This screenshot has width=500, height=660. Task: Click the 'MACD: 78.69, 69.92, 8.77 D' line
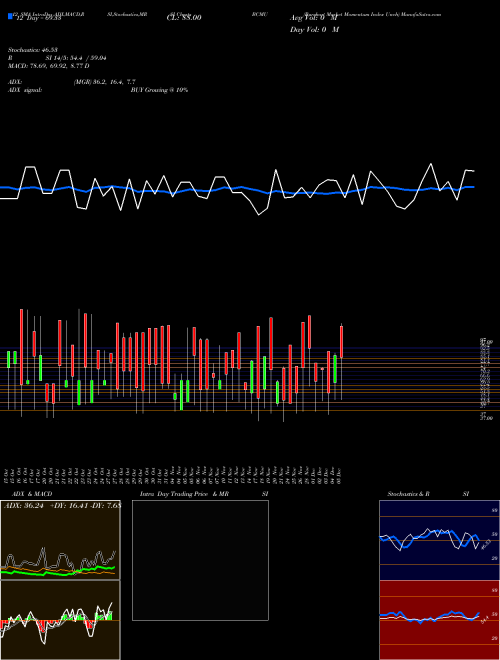pos(48,66)
